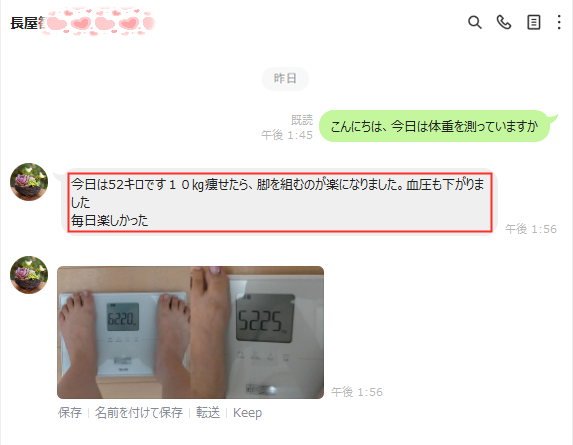Select the green sent message bubble
The height and width of the screenshot is (445, 573).
coord(435,126)
